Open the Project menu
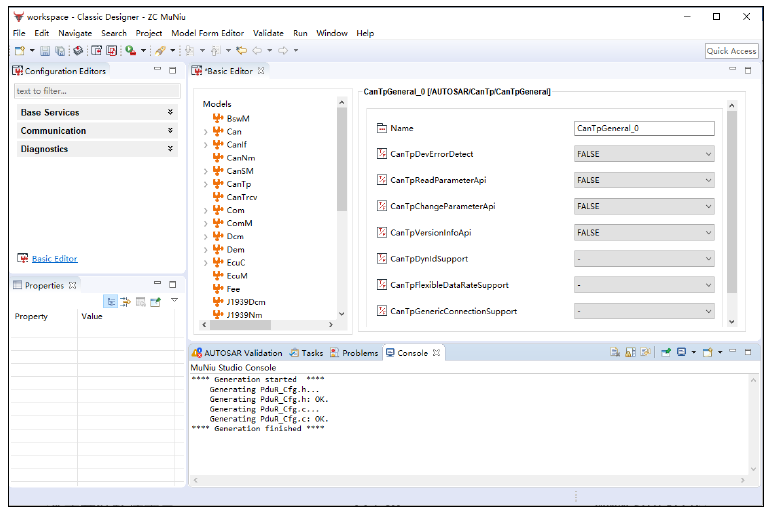 tap(148, 33)
